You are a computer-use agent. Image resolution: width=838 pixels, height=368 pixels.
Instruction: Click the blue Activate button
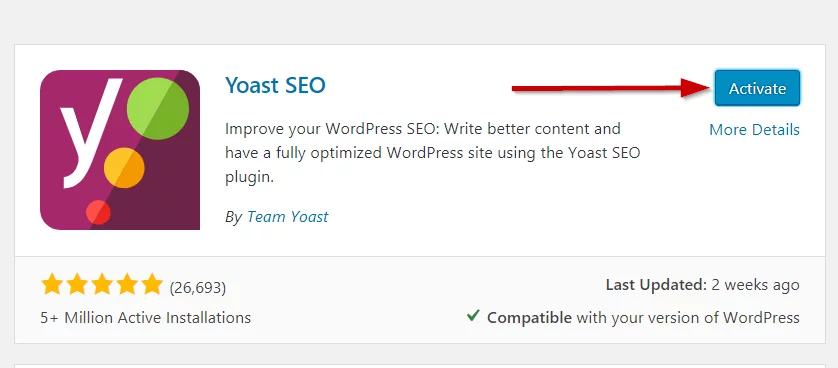(757, 88)
